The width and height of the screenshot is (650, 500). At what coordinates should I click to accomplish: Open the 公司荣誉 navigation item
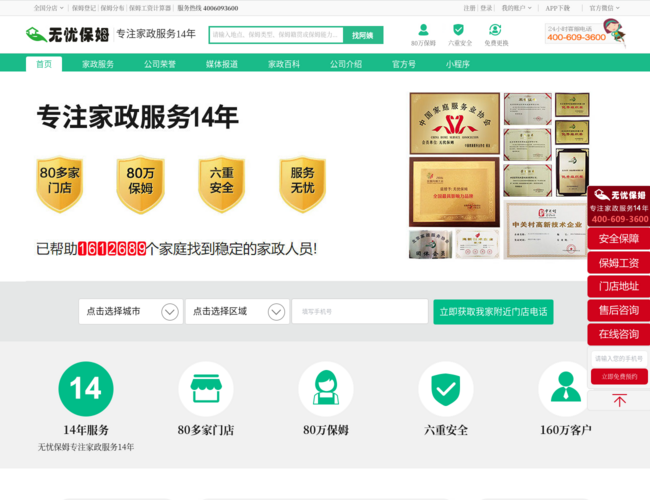160,64
